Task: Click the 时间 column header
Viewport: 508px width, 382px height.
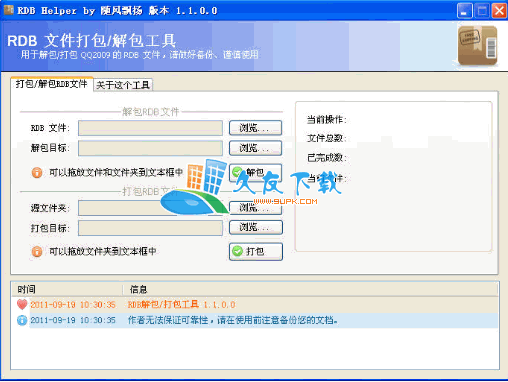Action: coord(67,289)
